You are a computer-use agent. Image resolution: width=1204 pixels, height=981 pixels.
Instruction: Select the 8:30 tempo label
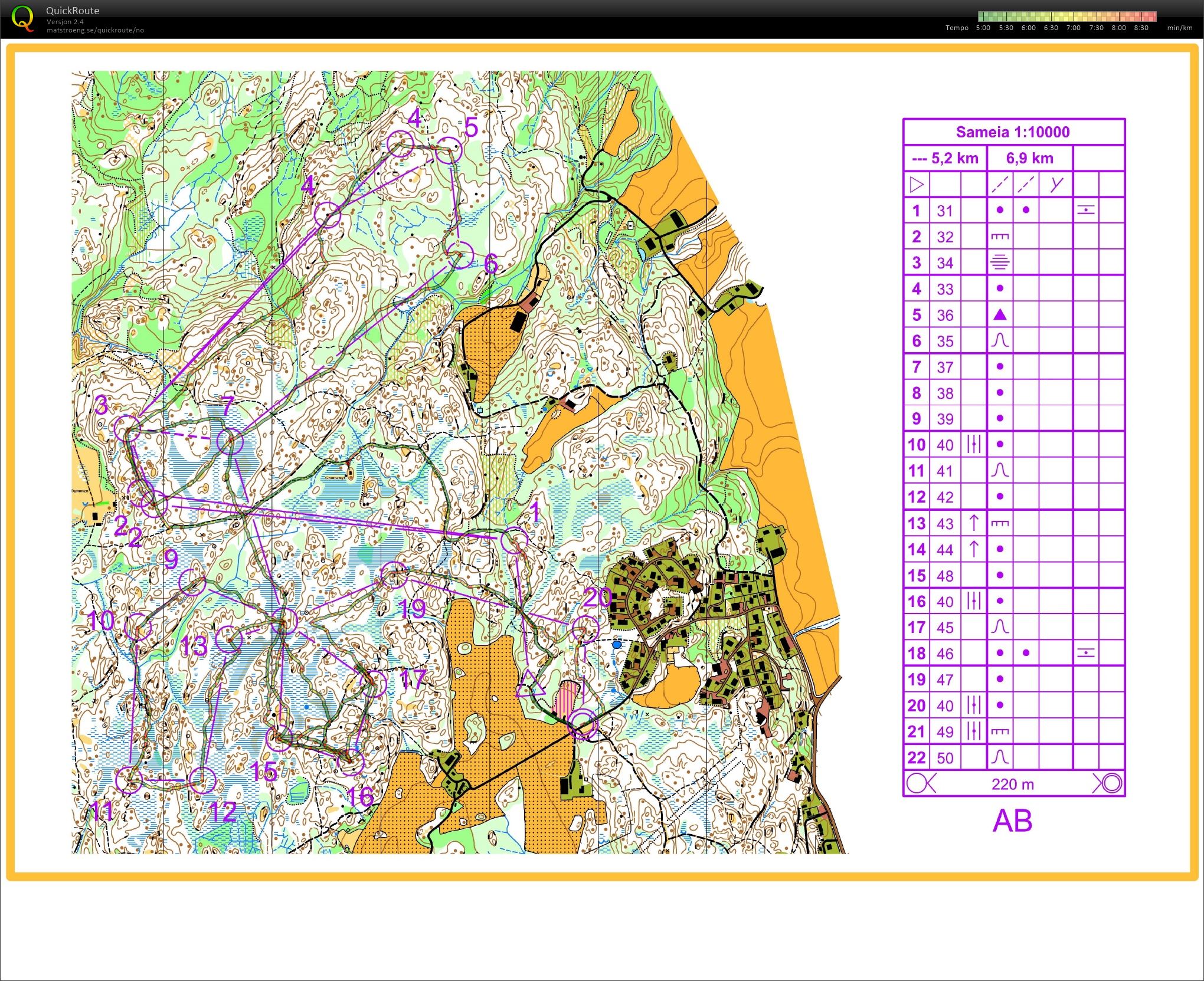point(1141,28)
